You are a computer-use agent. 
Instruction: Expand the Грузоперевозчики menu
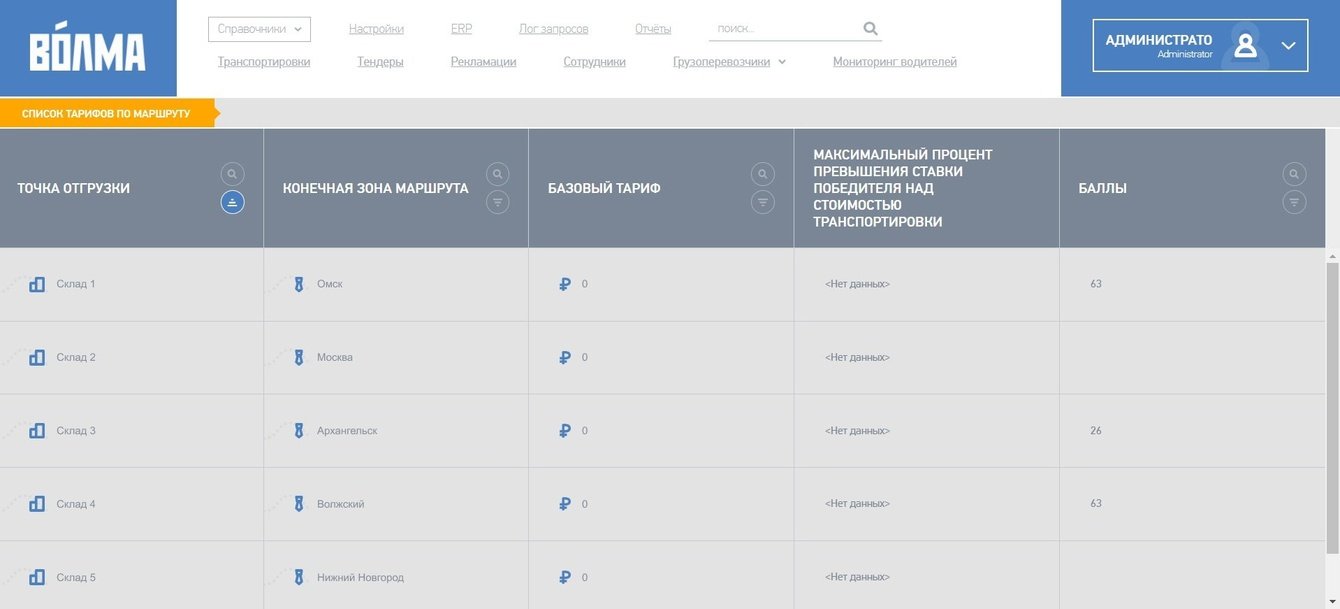point(729,62)
